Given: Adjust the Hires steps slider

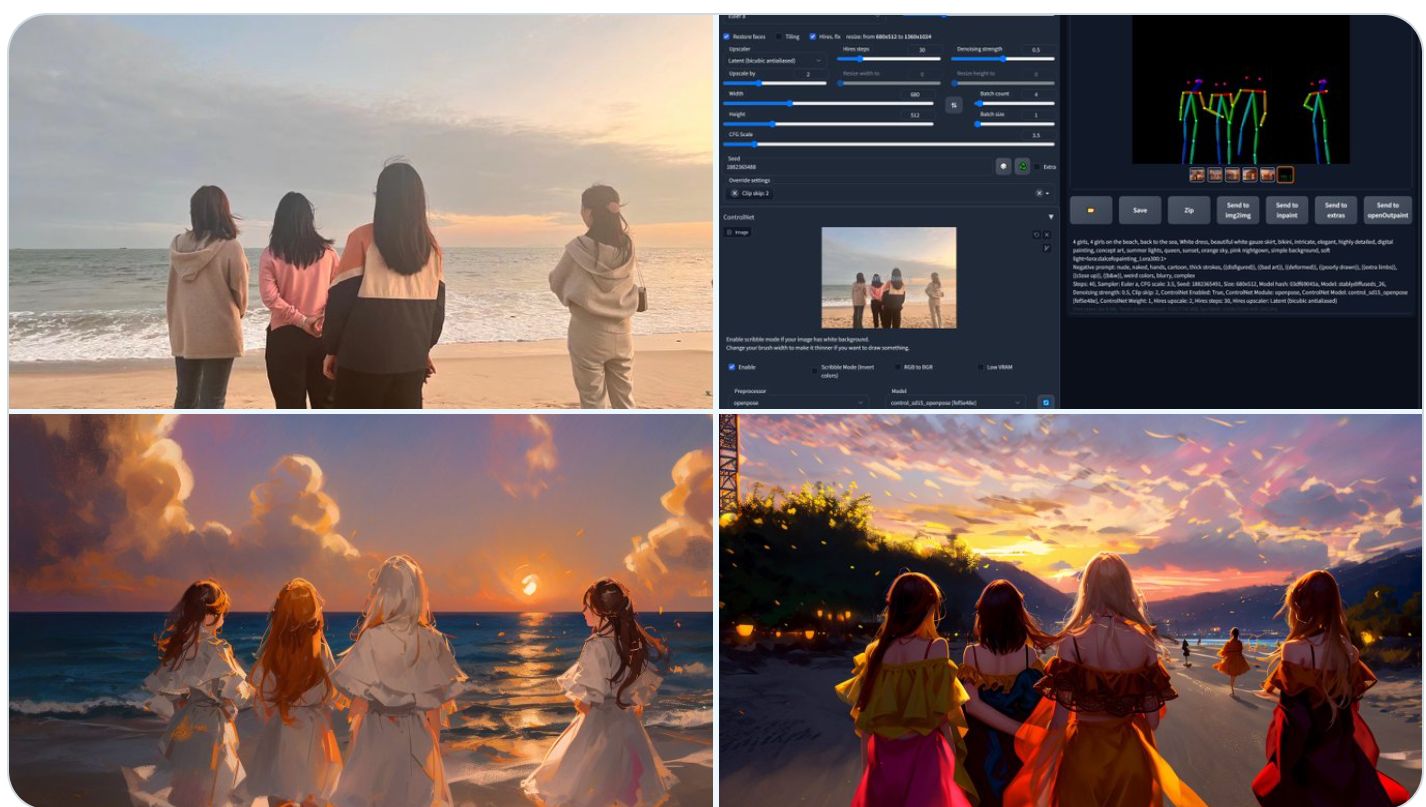Looking at the screenshot, I should 890,59.
